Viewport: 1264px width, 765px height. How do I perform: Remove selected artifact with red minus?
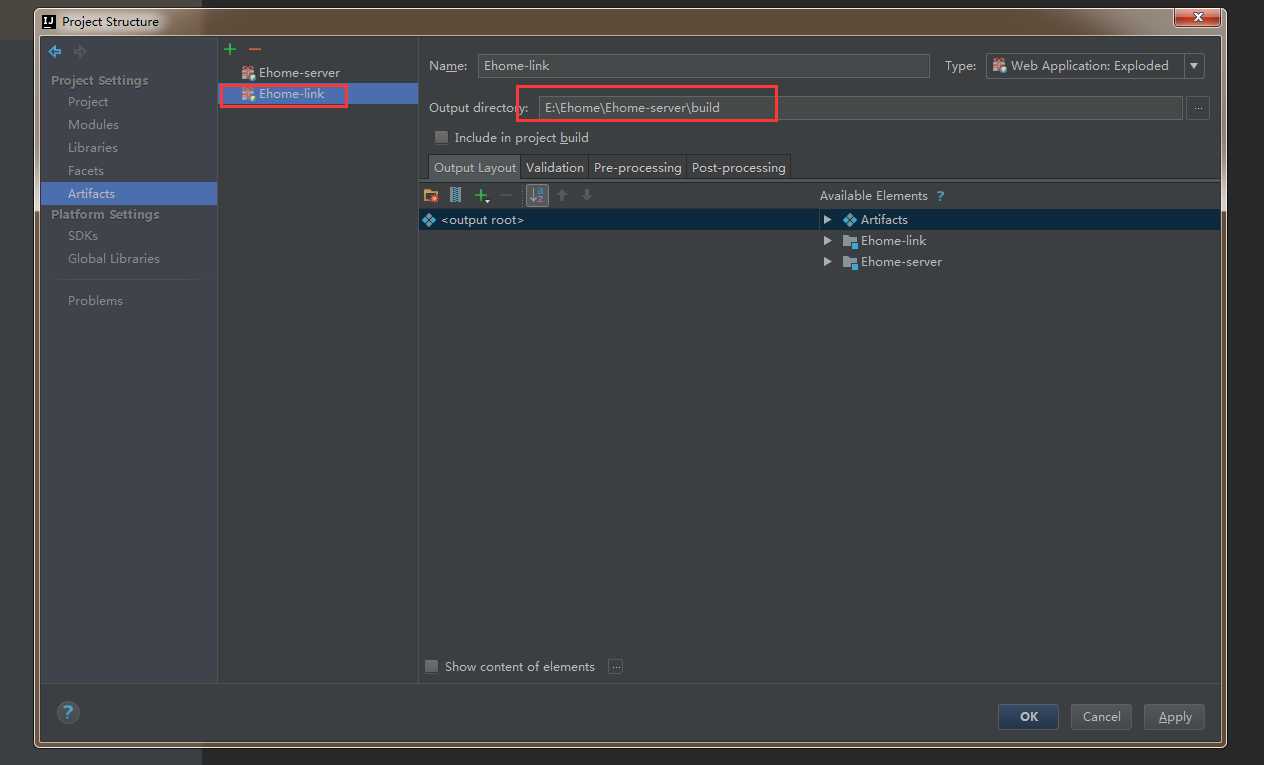[x=255, y=49]
